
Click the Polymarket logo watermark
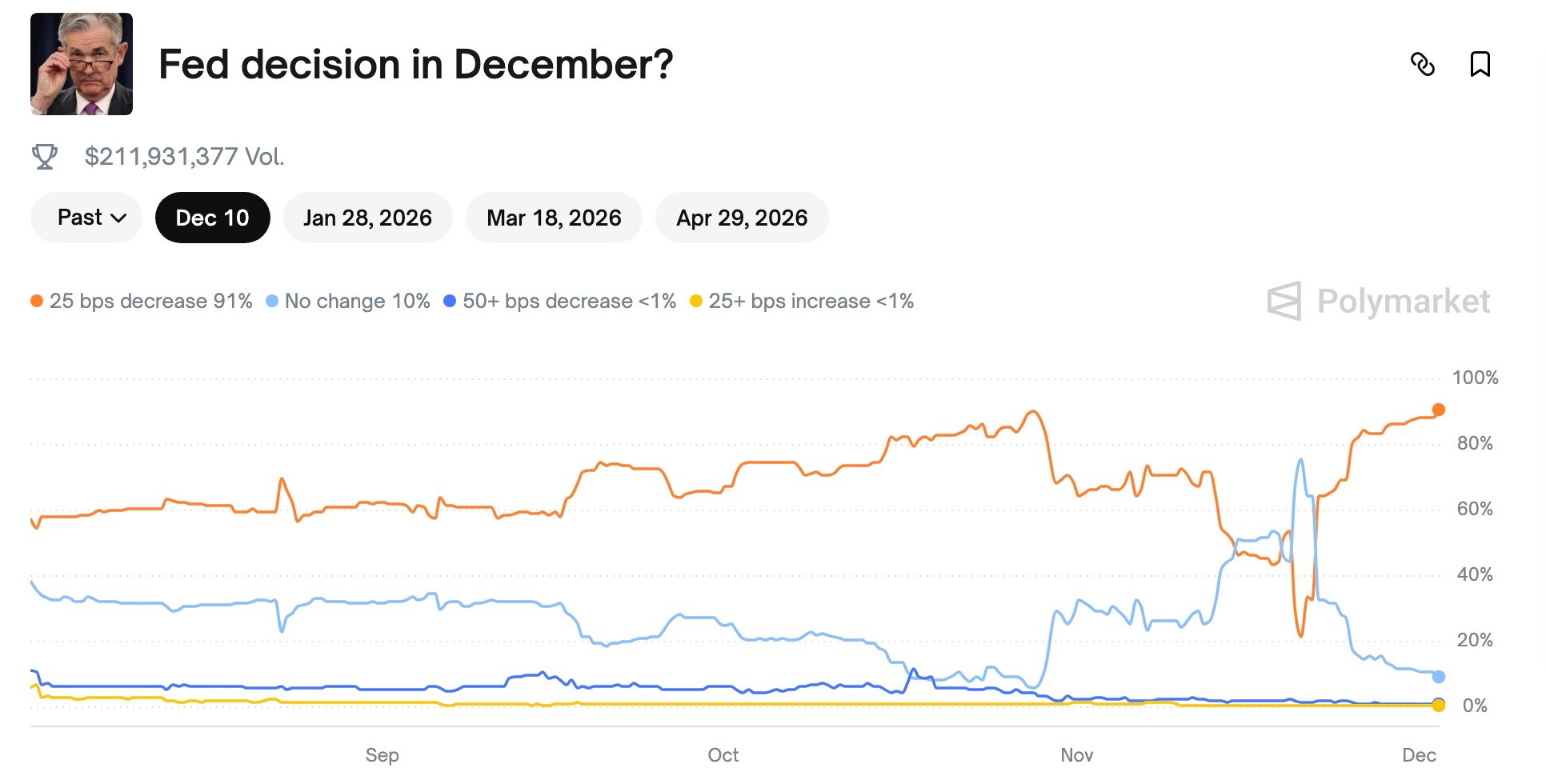(1378, 302)
